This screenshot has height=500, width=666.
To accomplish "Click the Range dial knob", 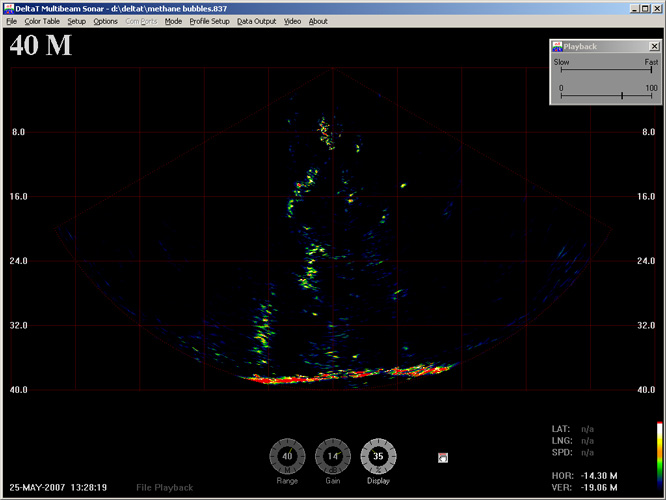I will (287, 456).
